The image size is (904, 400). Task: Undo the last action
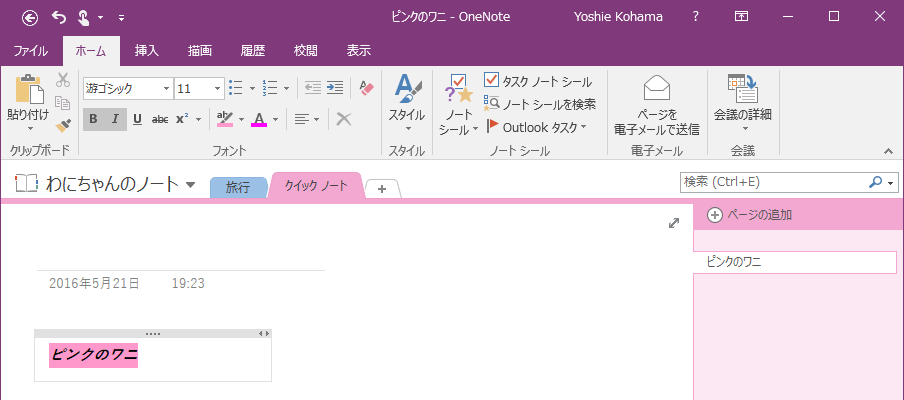tap(59, 17)
